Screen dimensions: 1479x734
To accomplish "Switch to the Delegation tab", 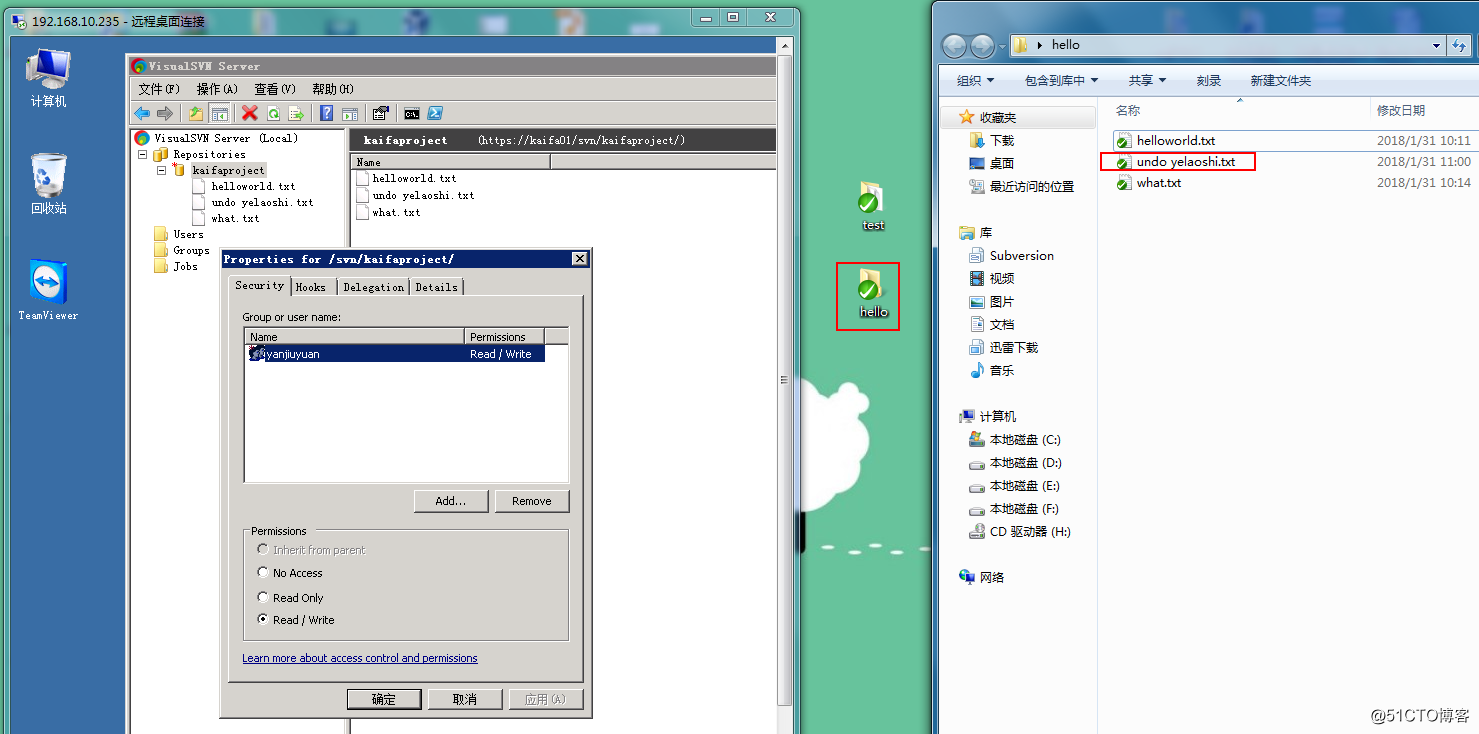I will click(x=373, y=287).
